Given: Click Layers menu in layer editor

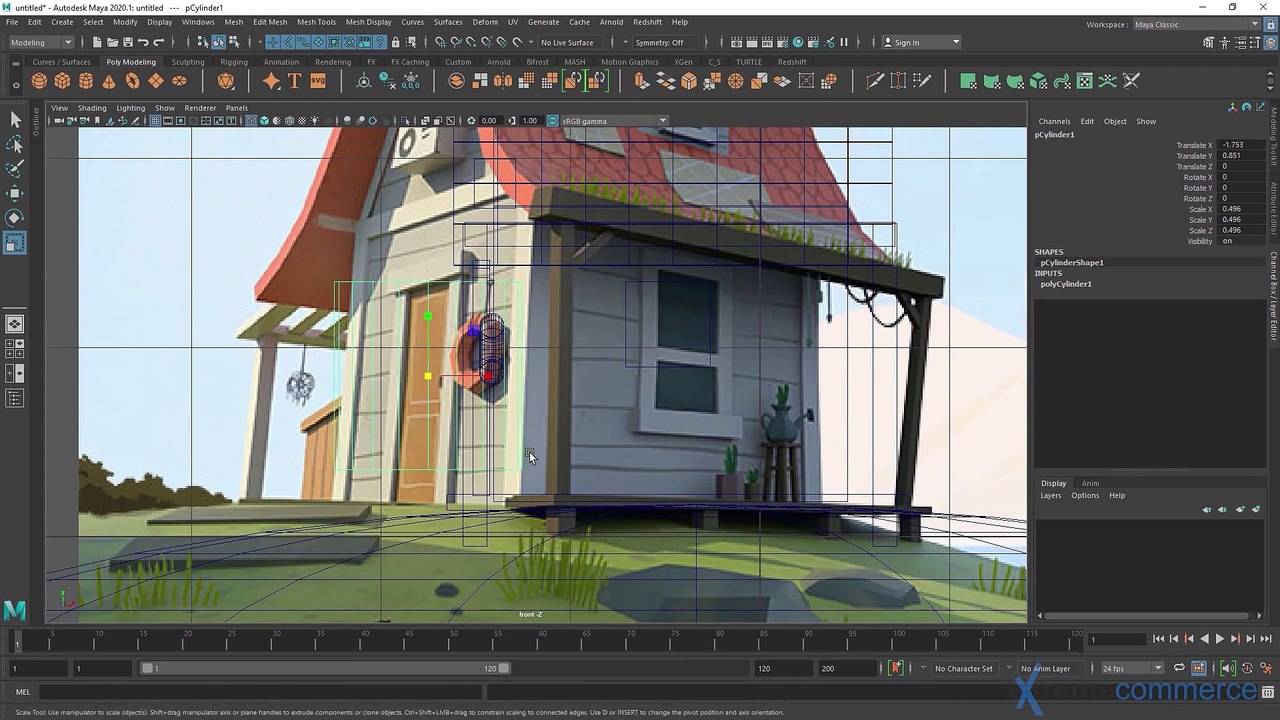Looking at the screenshot, I should 1050,495.
